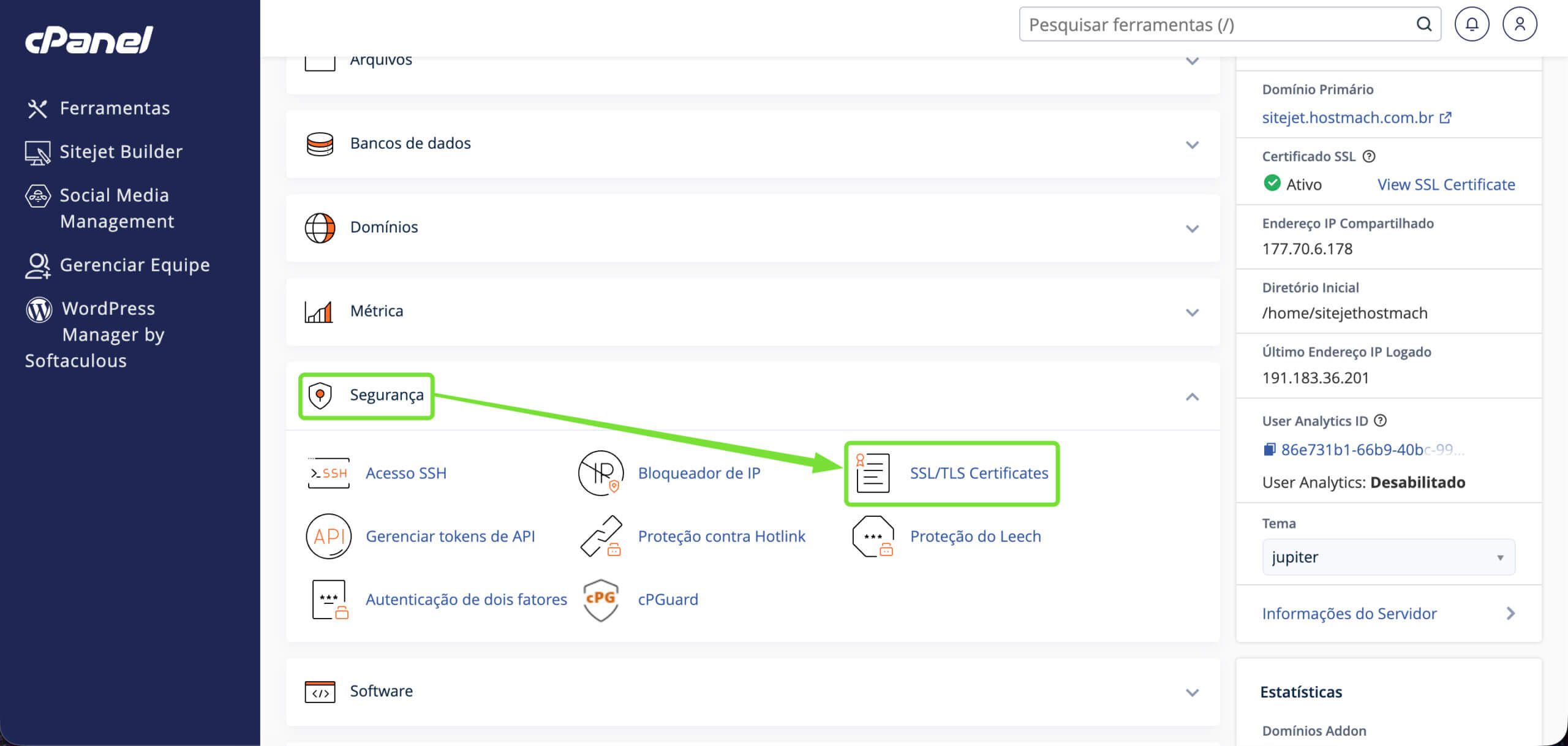Click the external link icon beside domain

coord(1445,118)
